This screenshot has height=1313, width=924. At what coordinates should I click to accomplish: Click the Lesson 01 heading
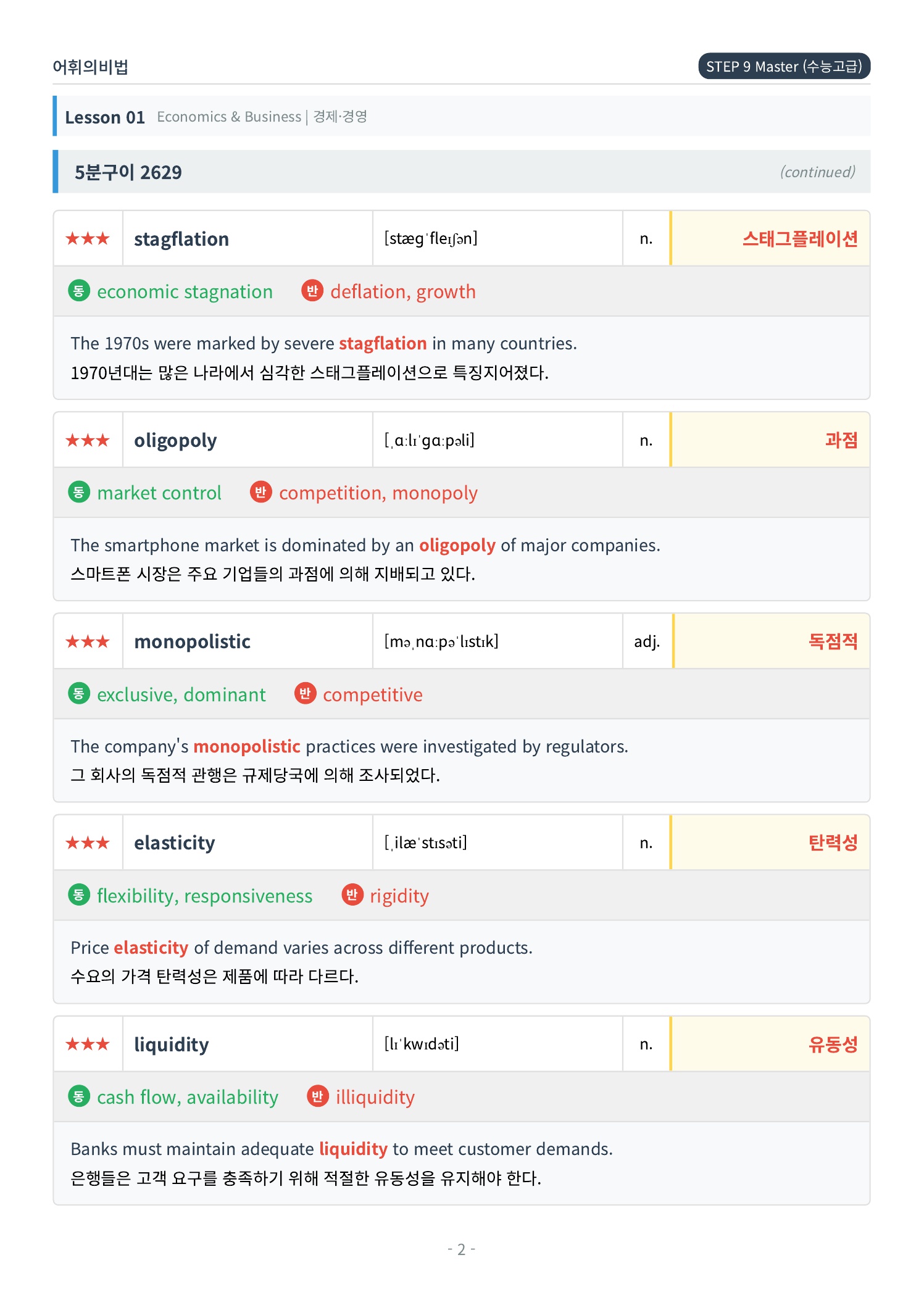tap(105, 117)
